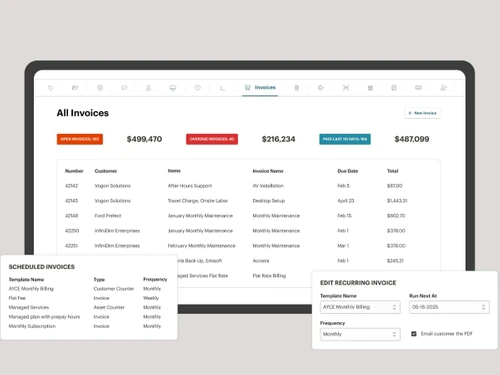This screenshot has height=375, width=500.
Task: Toggle Email customer the PDF checkbox
Action: [414, 334]
